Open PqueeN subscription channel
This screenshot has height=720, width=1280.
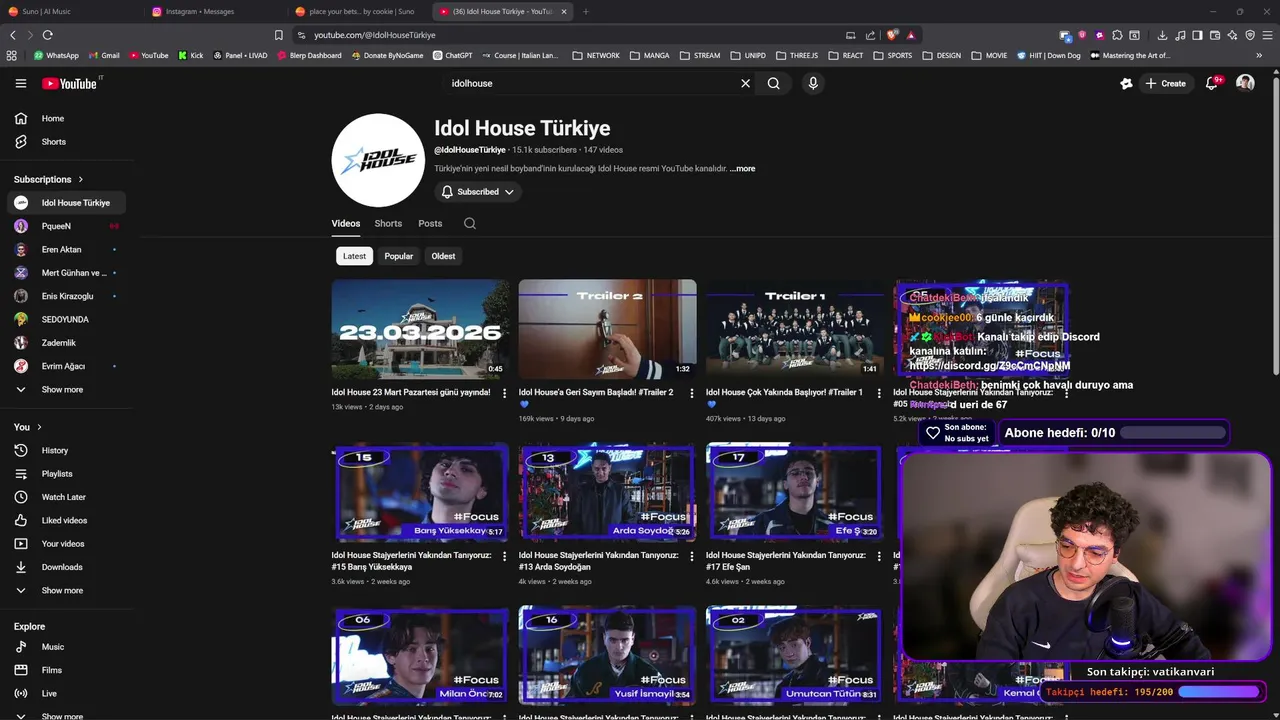click(66, 226)
